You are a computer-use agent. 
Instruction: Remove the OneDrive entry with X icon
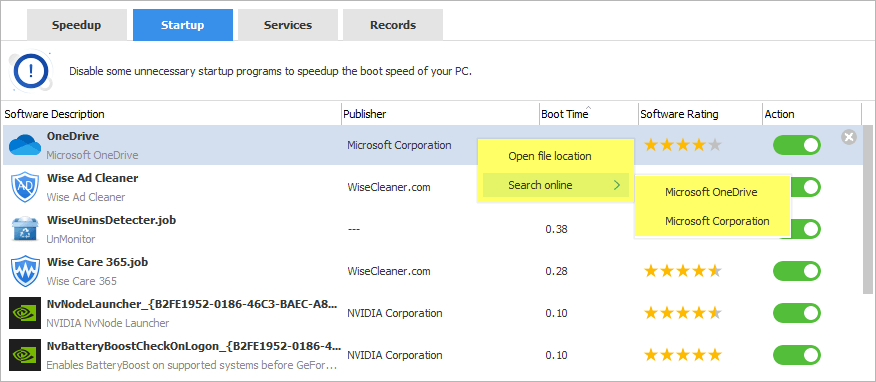pos(849,137)
